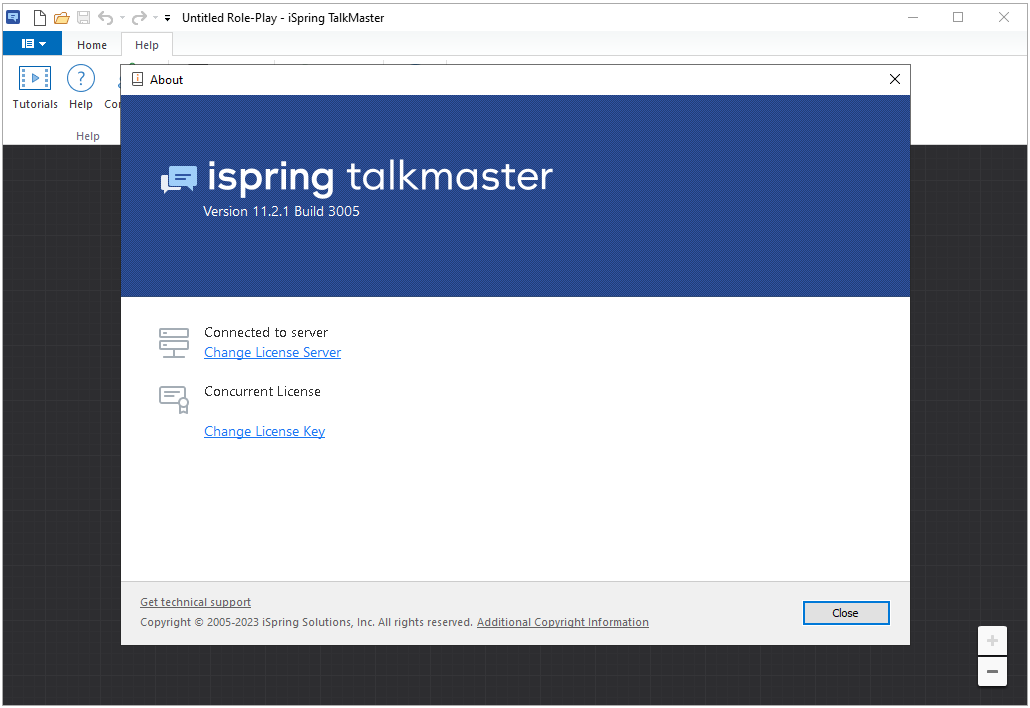Open the blue File menu button

(33, 44)
